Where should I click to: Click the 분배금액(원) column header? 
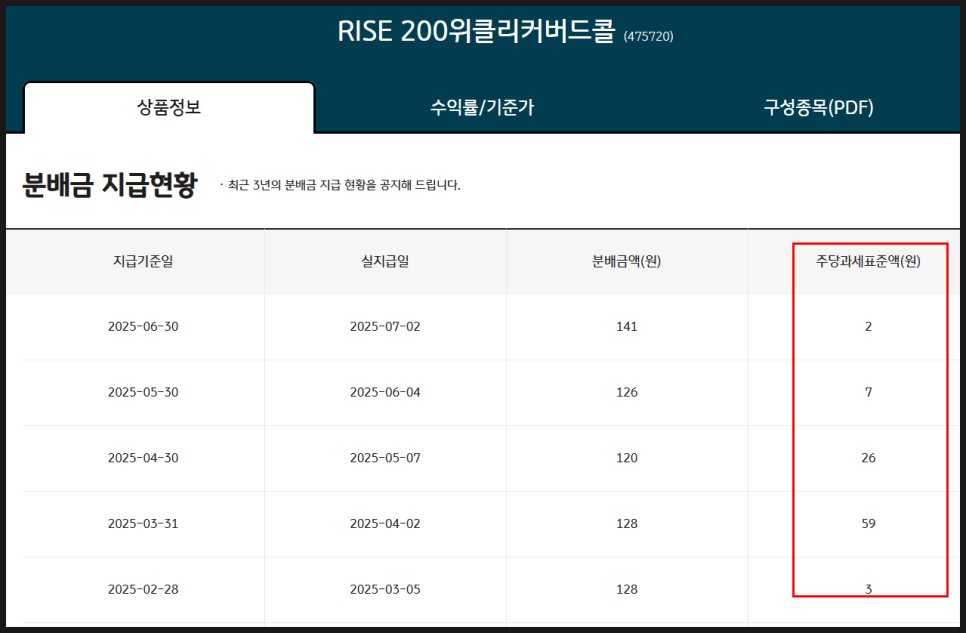627,261
